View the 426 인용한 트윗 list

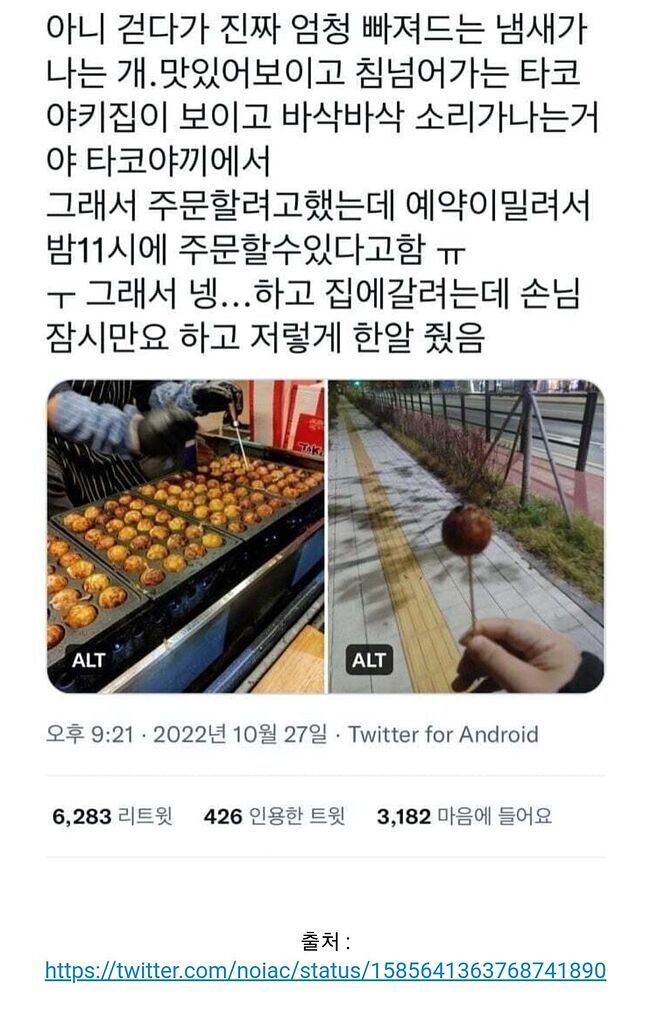tap(275, 816)
